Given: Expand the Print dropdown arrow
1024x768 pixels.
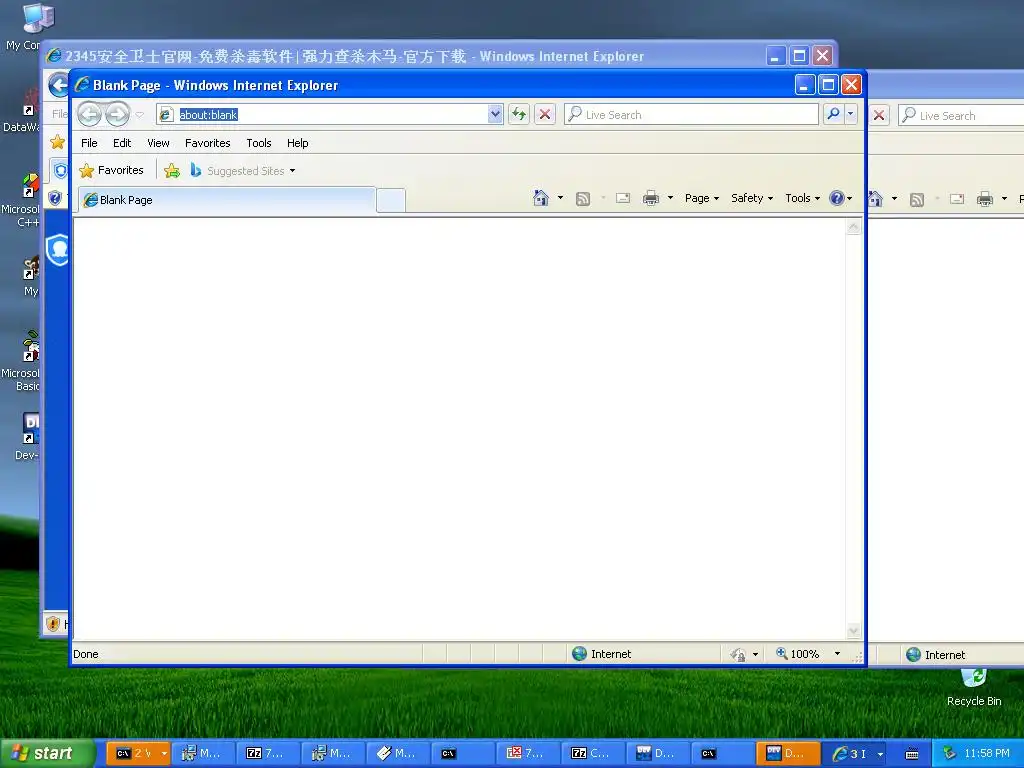Looking at the screenshot, I should tap(670, 198).
